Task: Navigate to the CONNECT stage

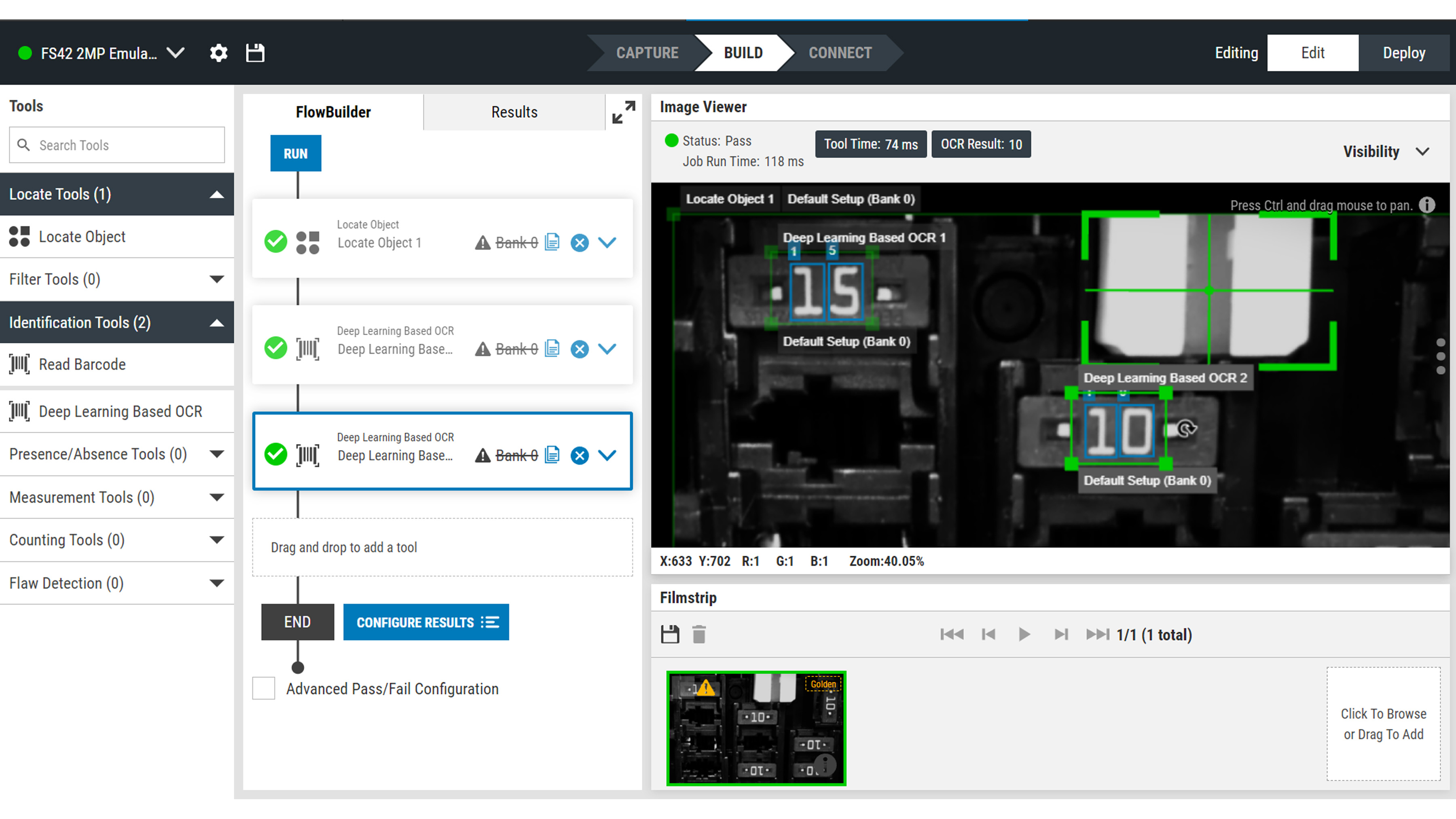Action: tap(840, 53)
